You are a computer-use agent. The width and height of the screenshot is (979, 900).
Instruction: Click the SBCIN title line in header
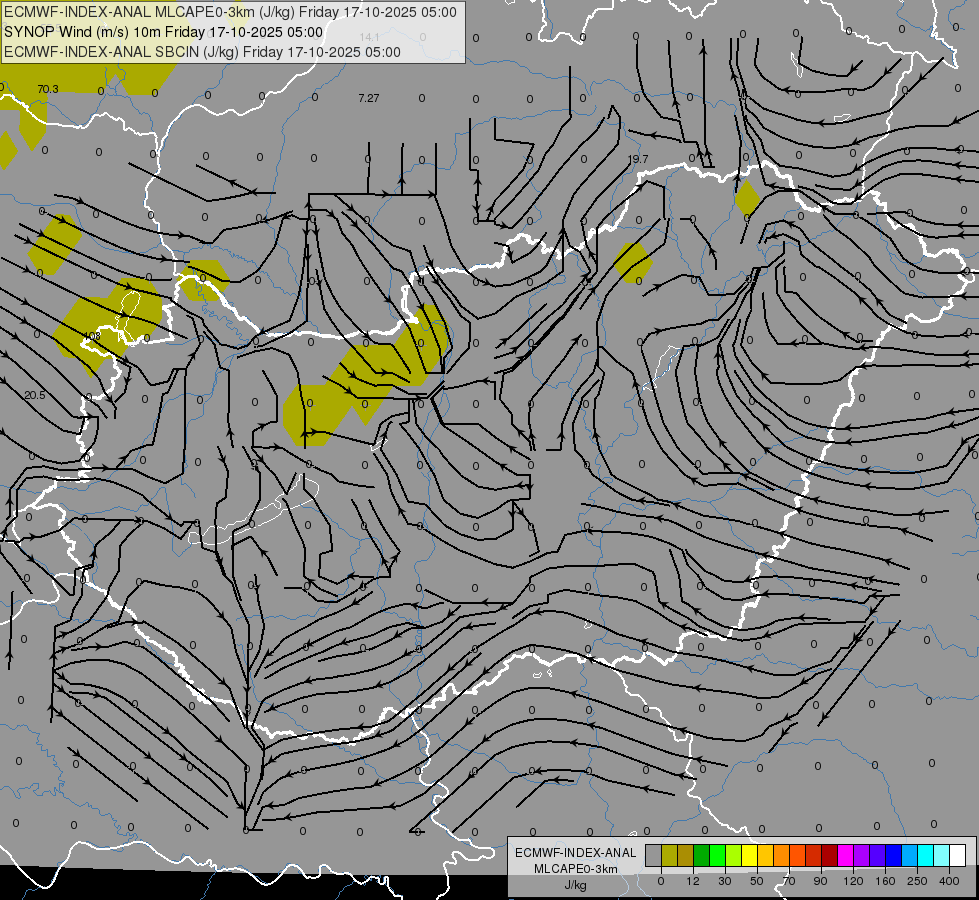[202, 52]
